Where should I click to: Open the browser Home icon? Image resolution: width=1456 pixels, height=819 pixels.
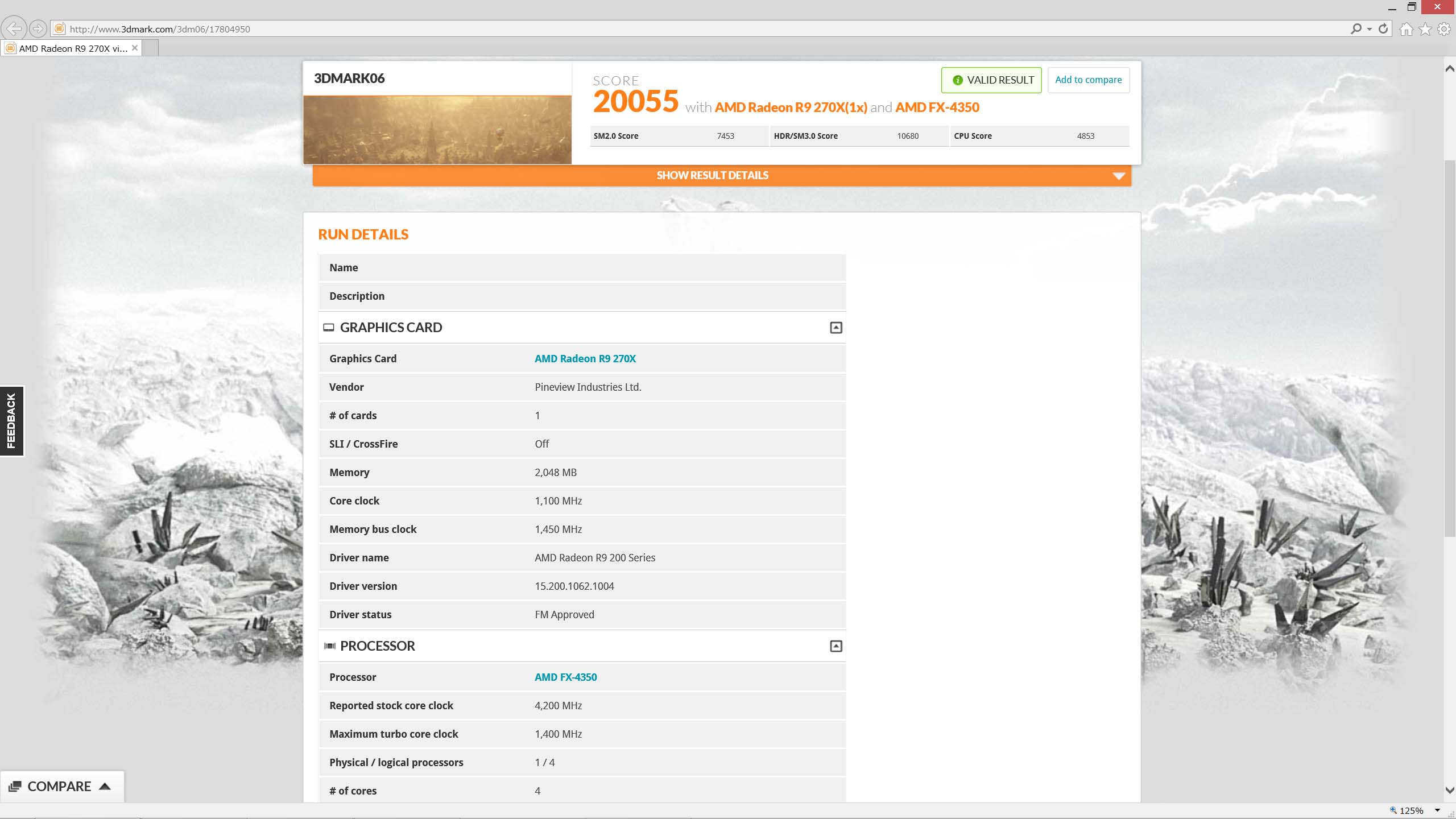(x=1406, y=29)
